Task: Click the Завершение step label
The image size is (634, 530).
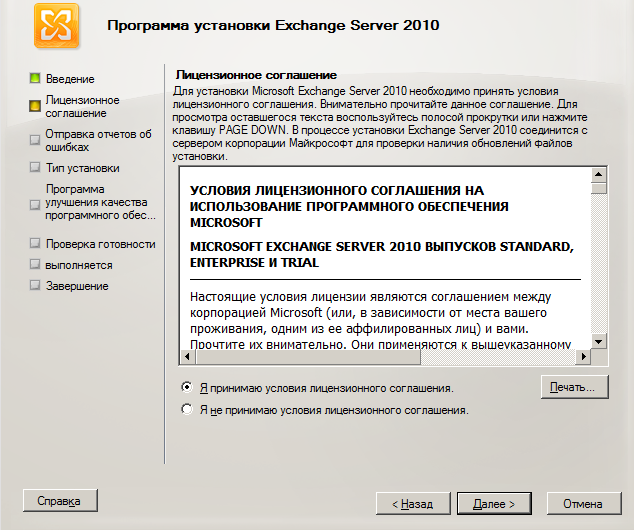Action: coord(77,286)
